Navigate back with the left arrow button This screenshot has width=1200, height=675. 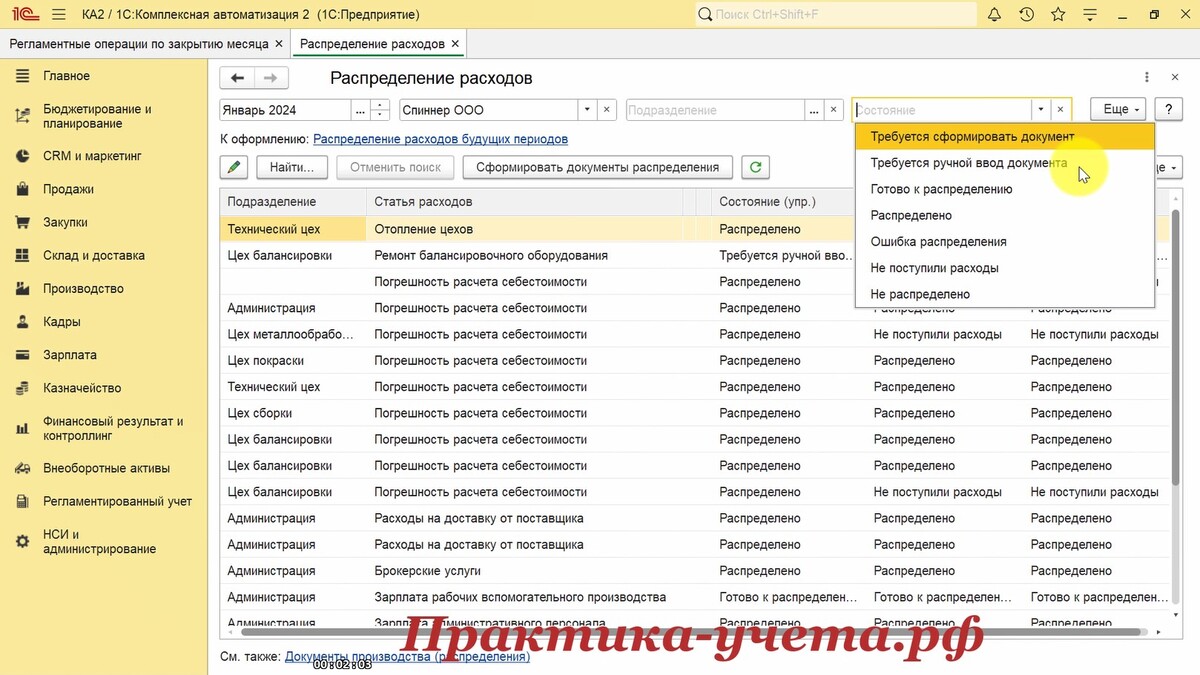(x=237, y=79)
